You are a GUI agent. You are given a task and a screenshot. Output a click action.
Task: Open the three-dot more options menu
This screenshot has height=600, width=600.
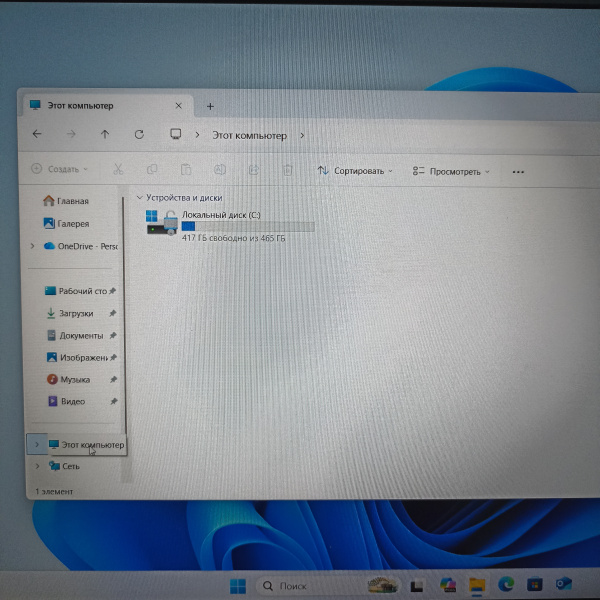pyautogui.click(x=518, y=171)
